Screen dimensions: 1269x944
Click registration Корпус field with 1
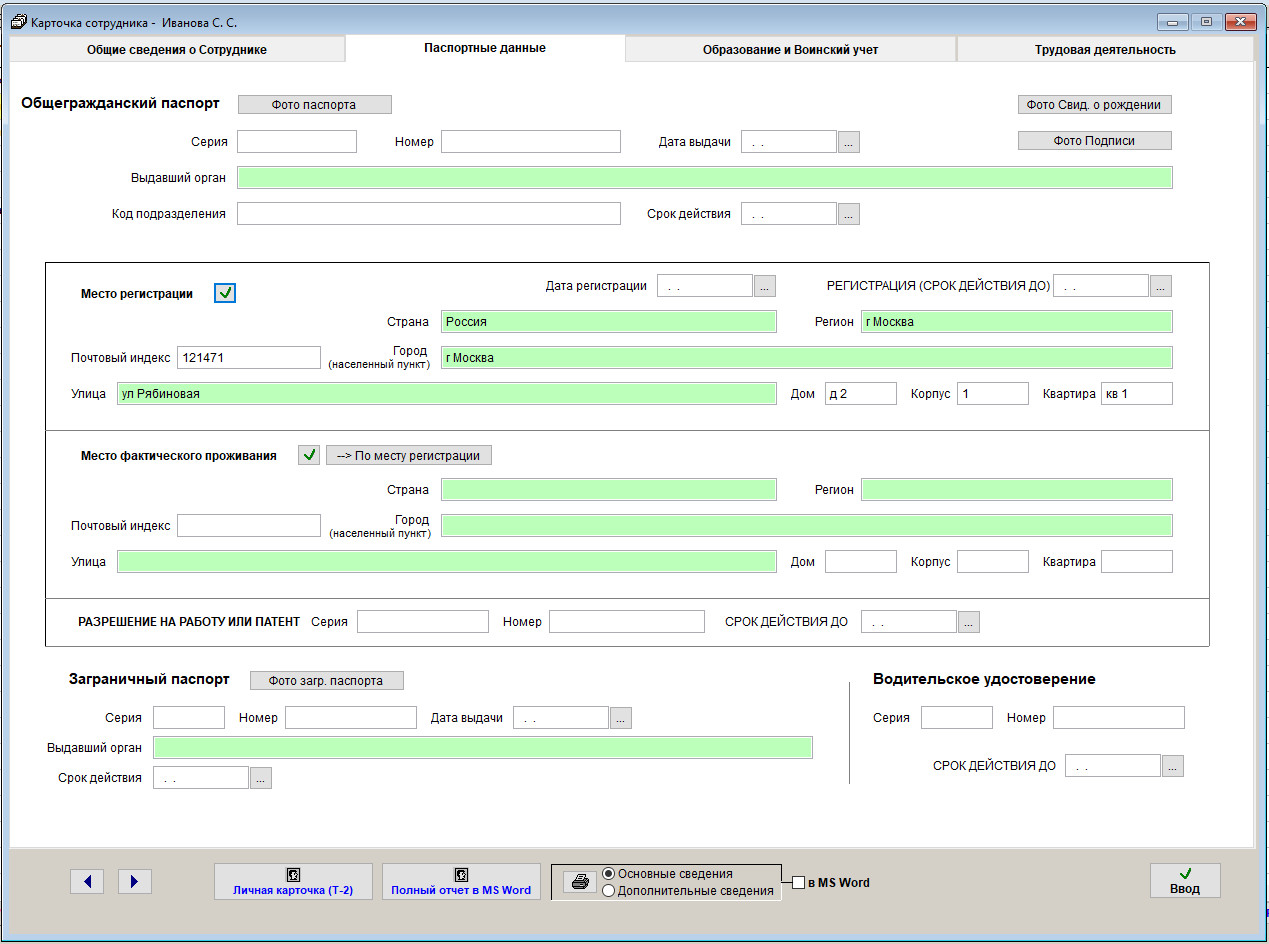pos(993,393)
